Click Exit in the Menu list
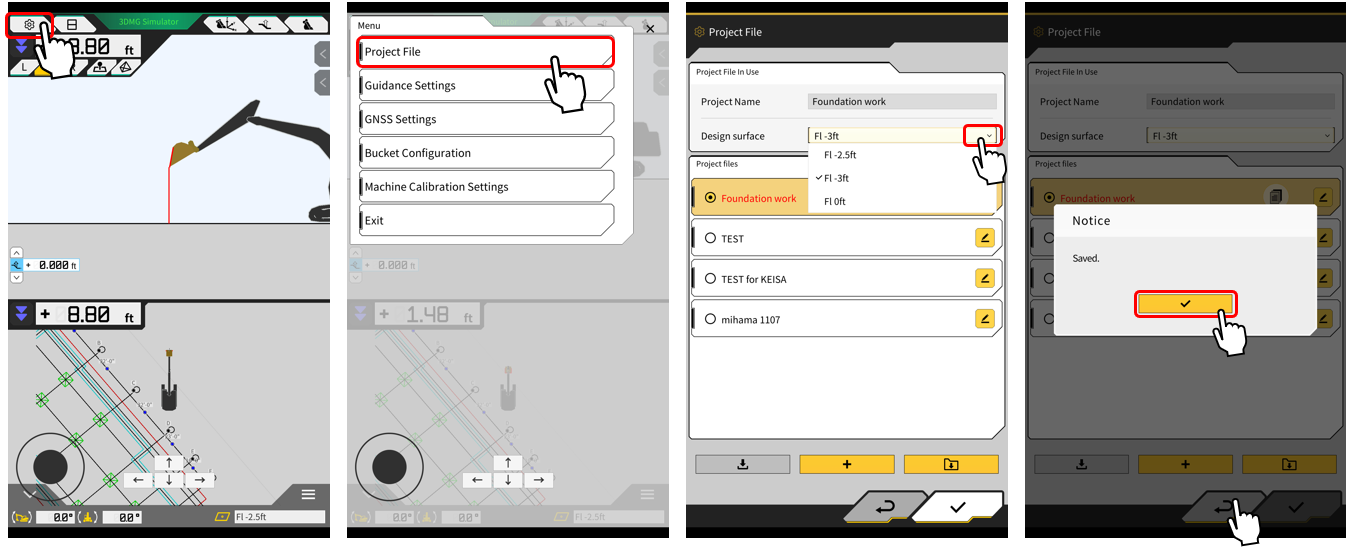 [x=485, y=220]
